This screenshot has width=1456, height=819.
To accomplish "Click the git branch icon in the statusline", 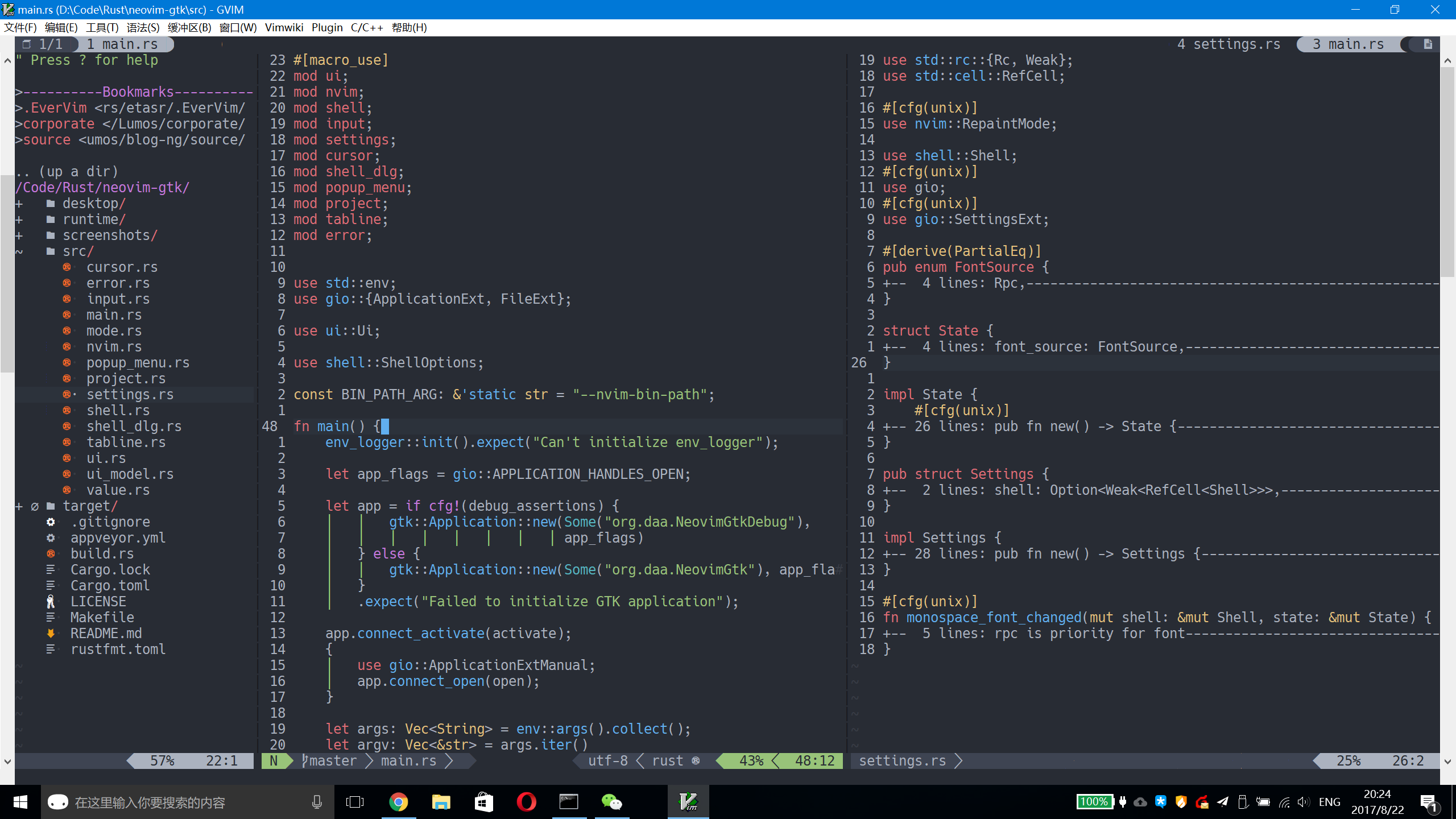I will tap(305, 760).
